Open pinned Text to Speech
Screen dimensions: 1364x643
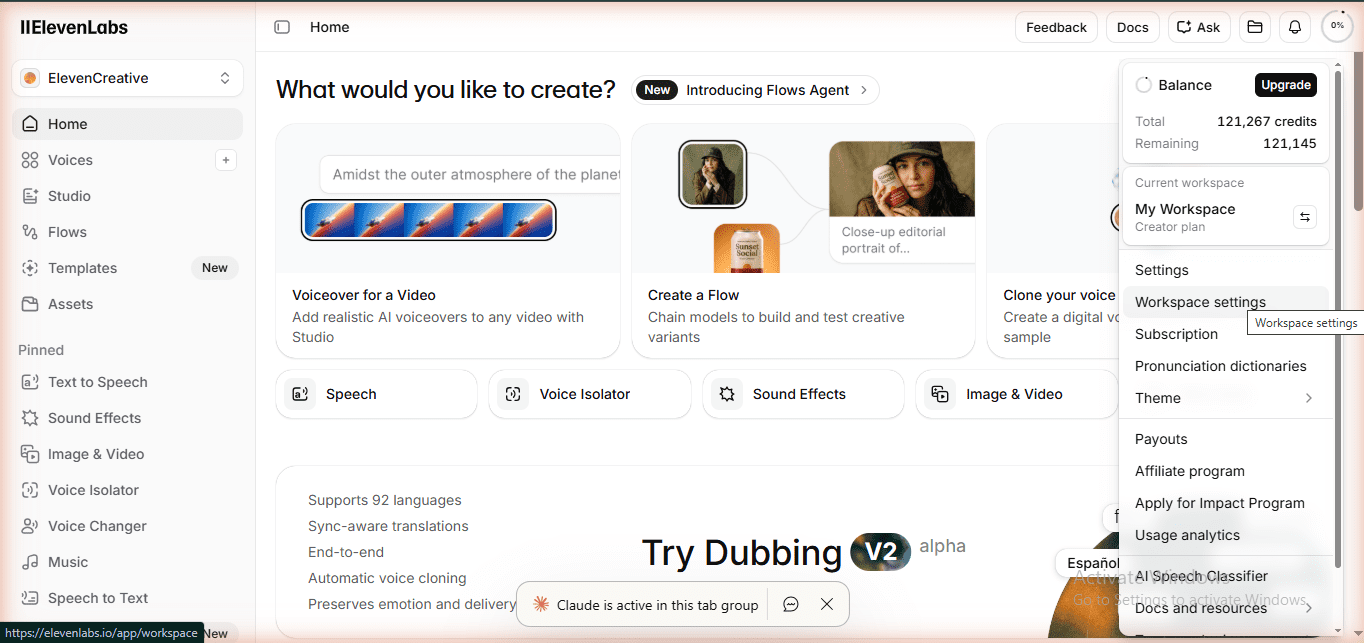pos(127,382)
